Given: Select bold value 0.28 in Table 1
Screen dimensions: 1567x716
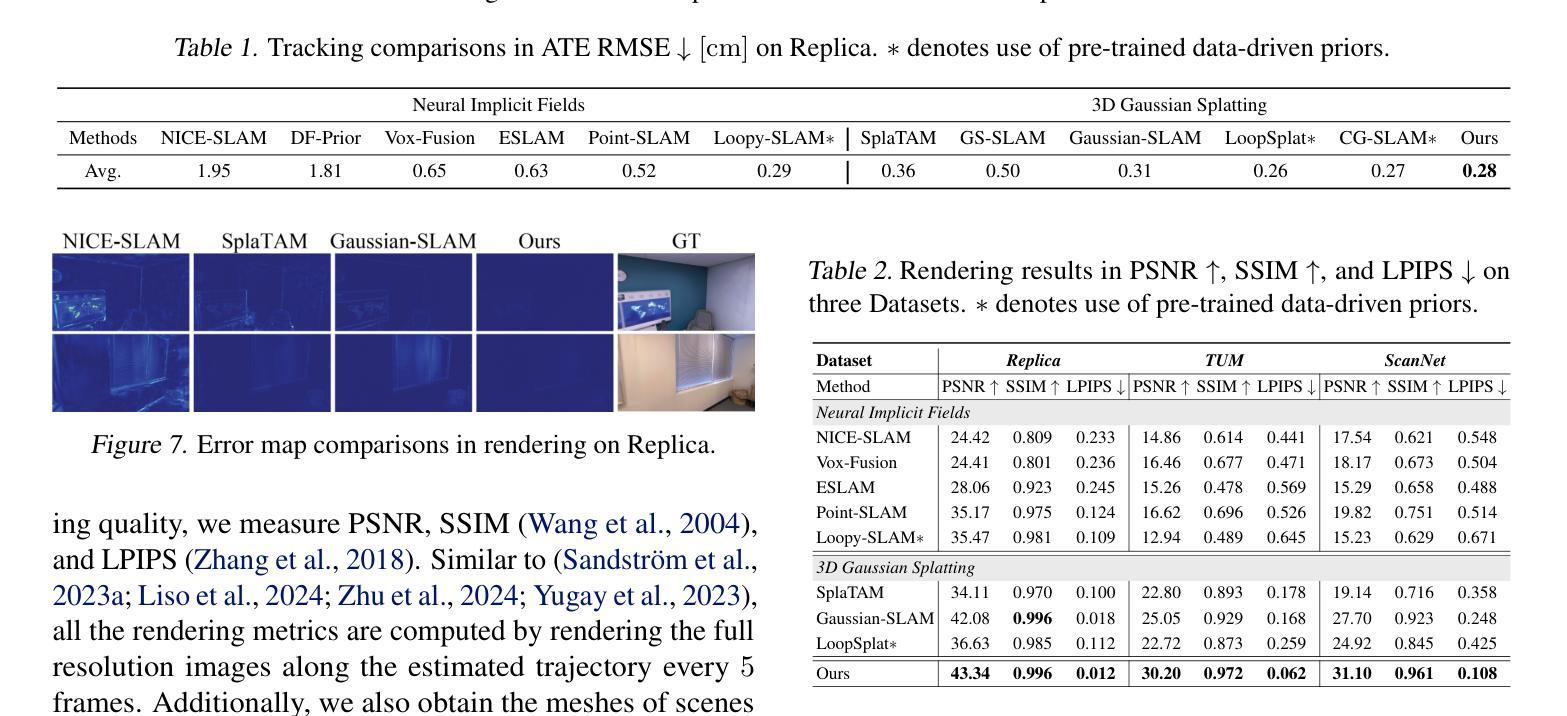Looking at the screenshot, I should (1479, 171).
